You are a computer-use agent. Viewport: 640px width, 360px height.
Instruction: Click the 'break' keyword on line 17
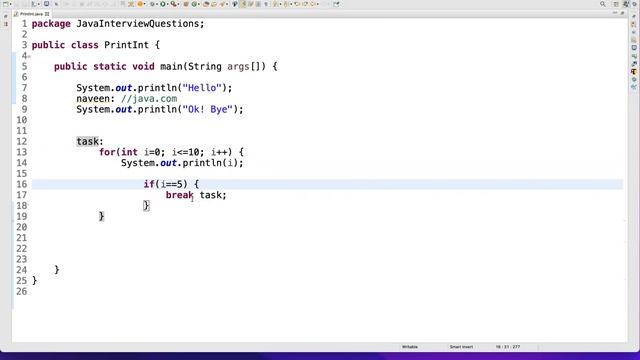(x=179, y=195)
